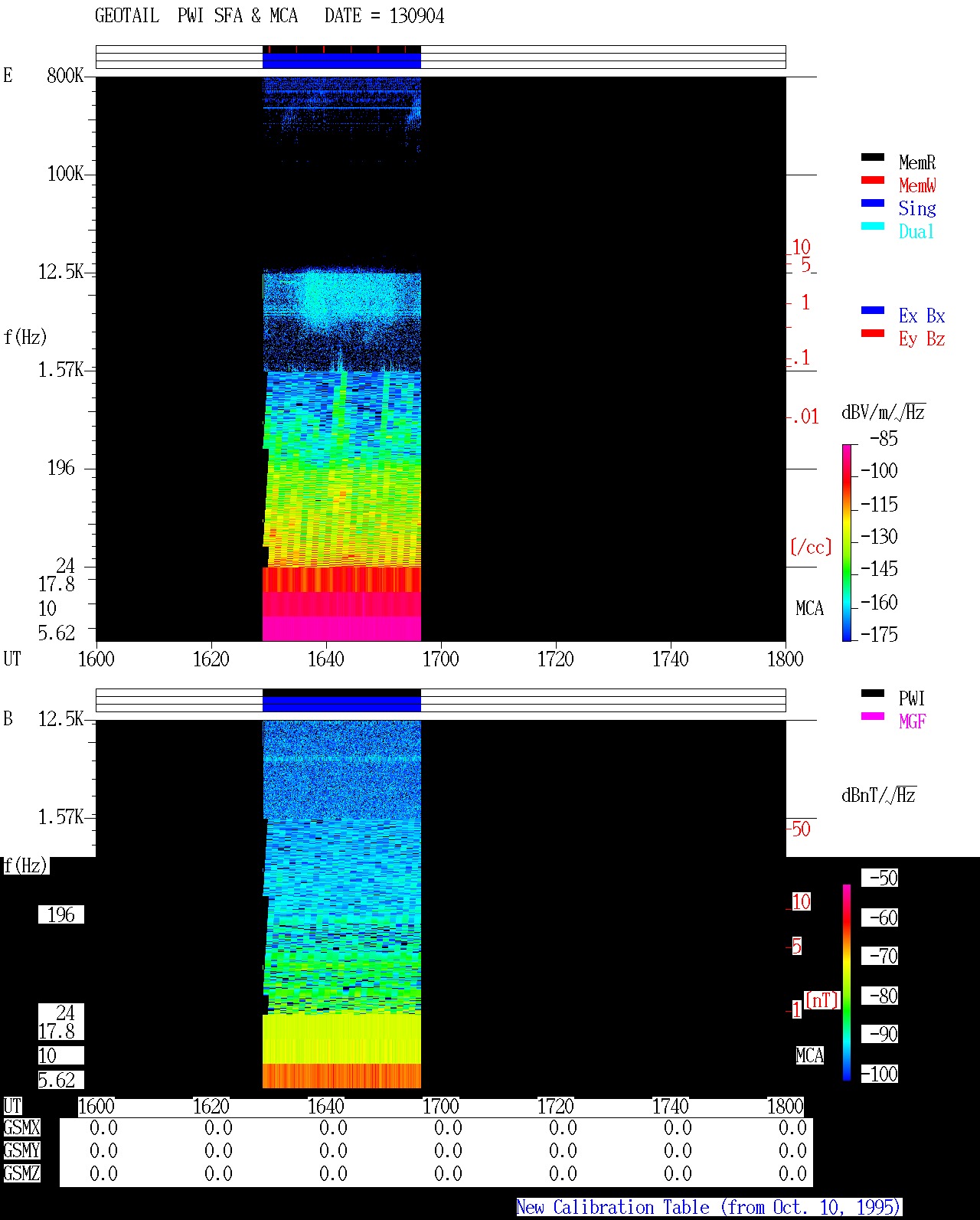The width and height of the screenshot is (980, 1220).
Task: Click the red Ey Bz legend swatch
Action: click(873, 333)
